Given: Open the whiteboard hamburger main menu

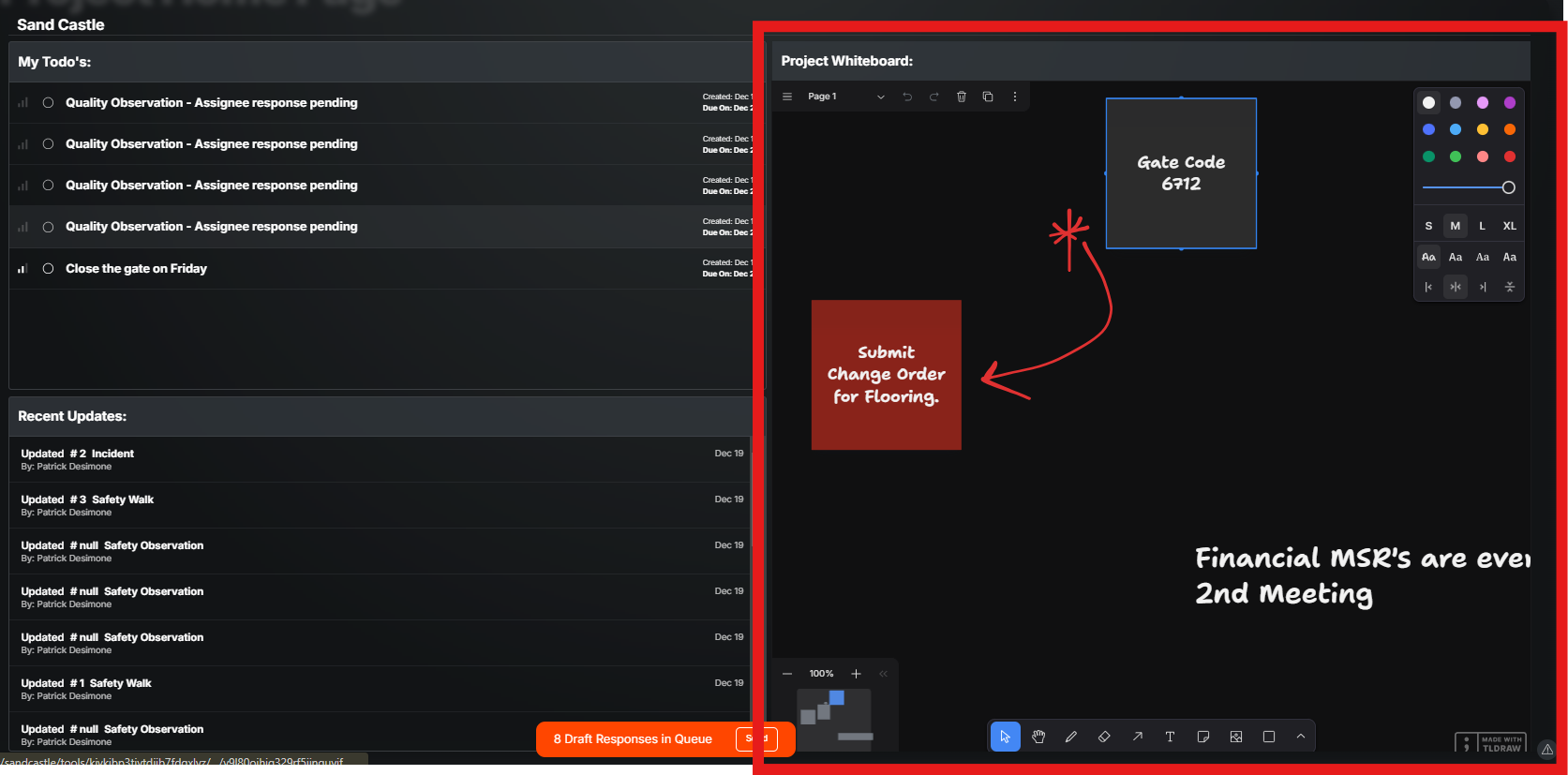Looking at the screenshot, I should 787,97.
